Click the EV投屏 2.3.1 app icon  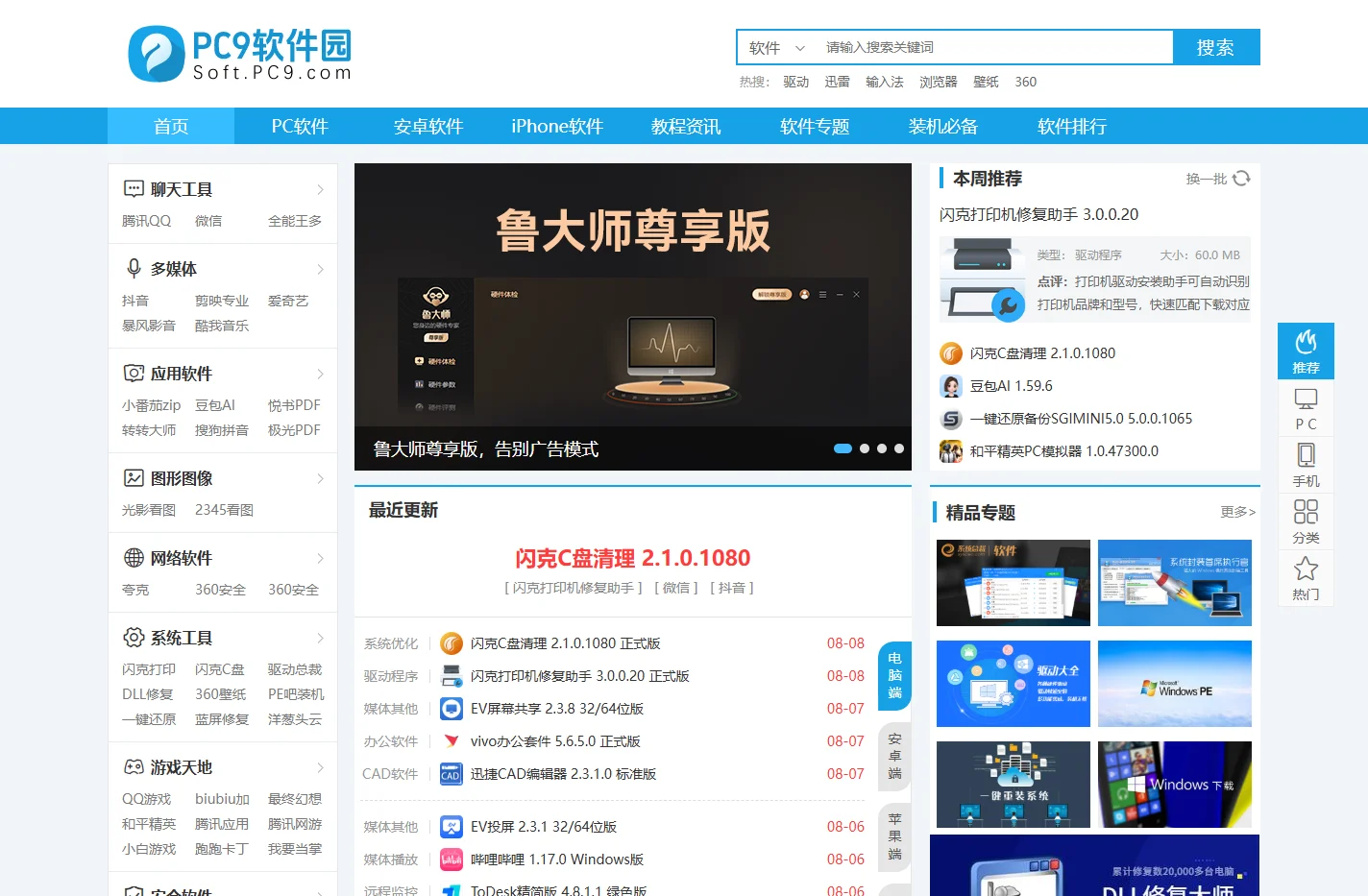point(452,827)
